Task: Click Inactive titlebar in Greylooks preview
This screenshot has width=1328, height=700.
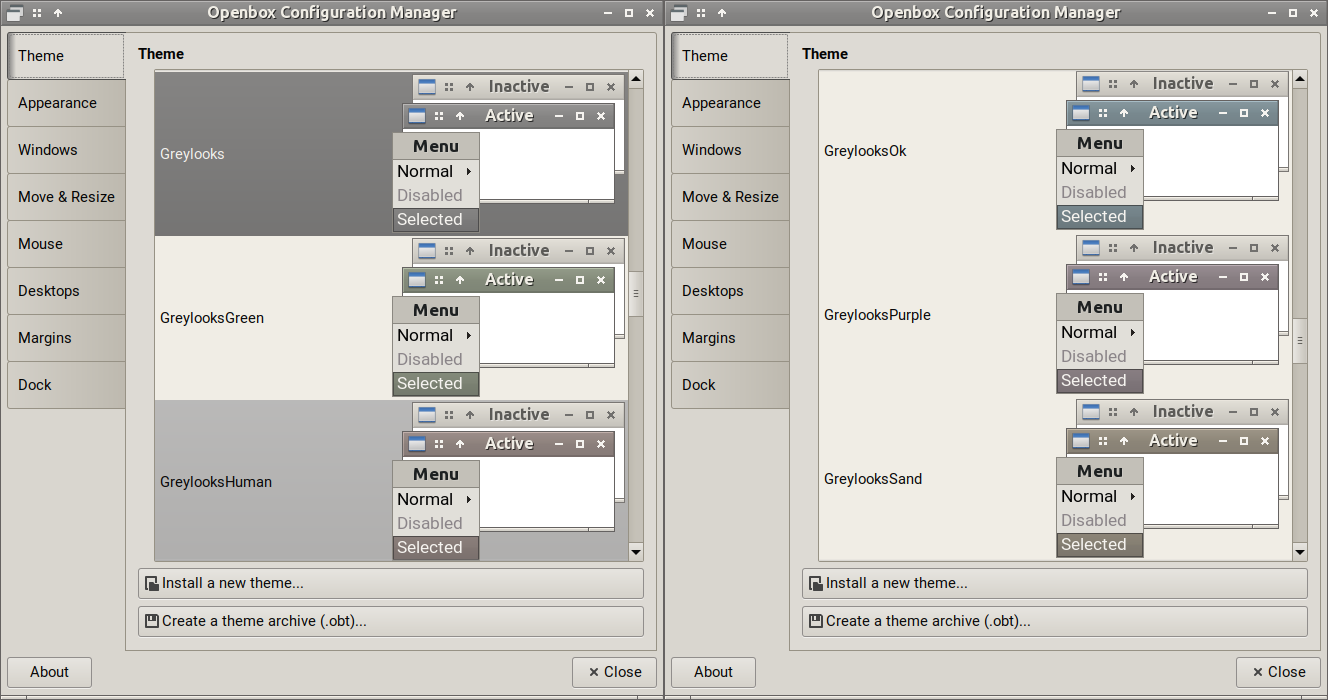Action: (x=518, y=87)
